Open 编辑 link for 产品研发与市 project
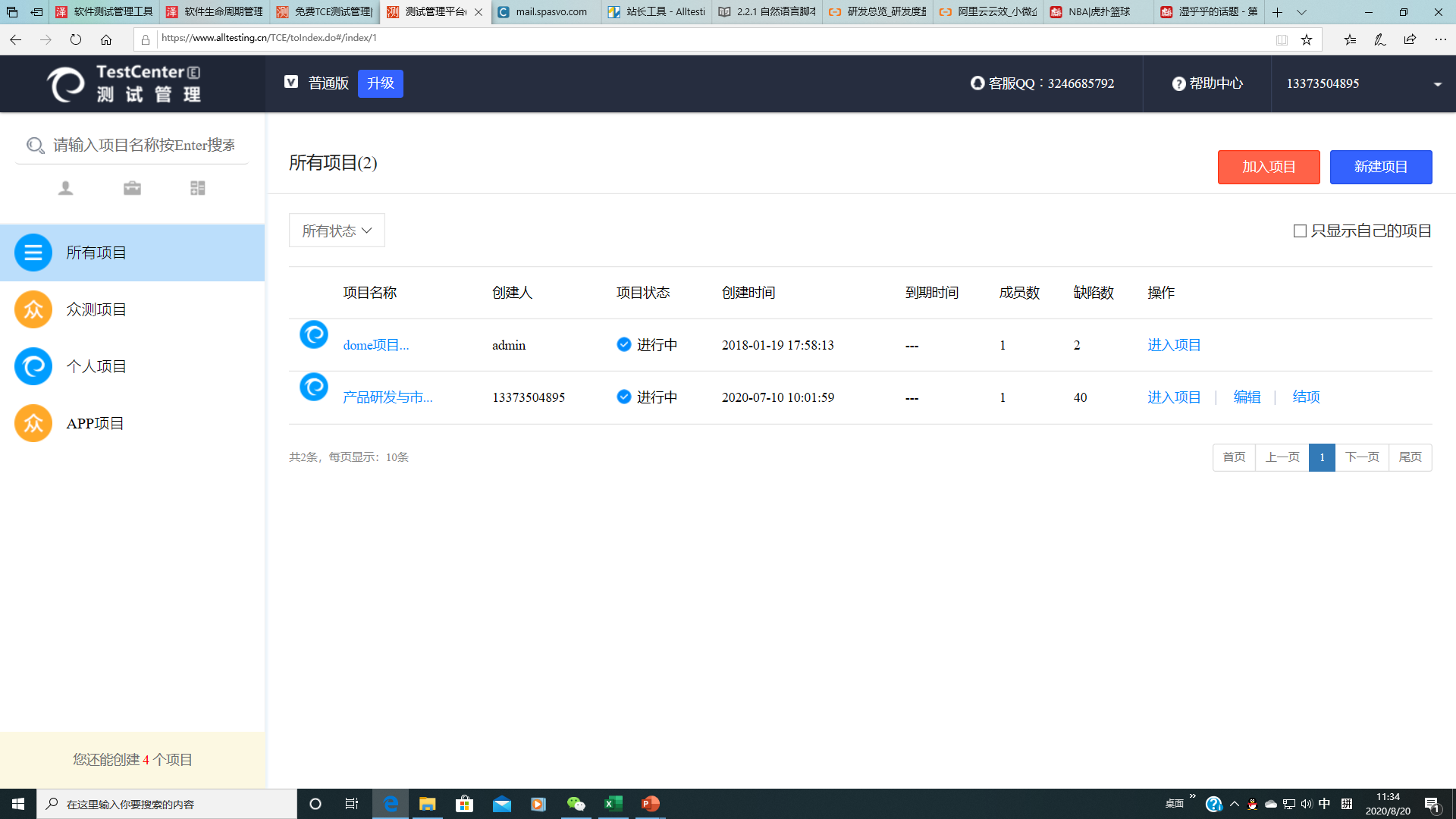This screenshot has width=1456, height=819. (x=1247, y=397)
